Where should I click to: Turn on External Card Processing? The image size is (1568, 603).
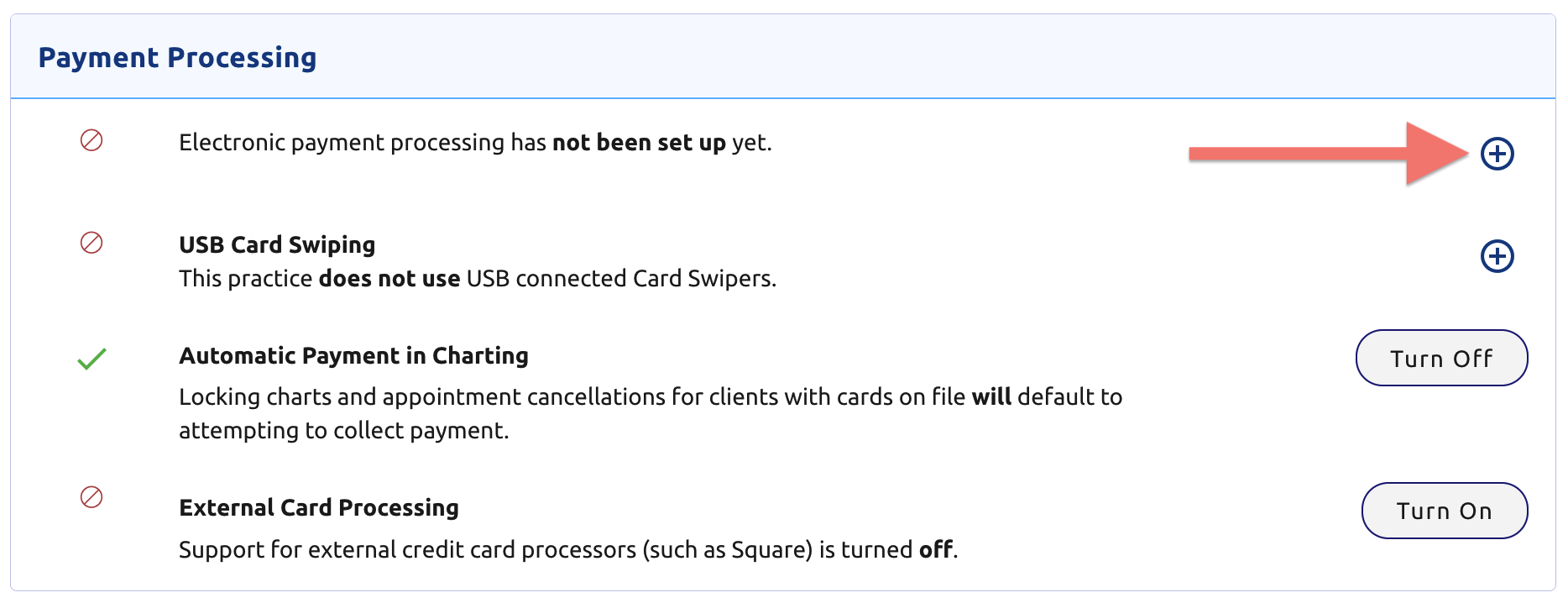pyautogui.click(x=1444, y=511)
